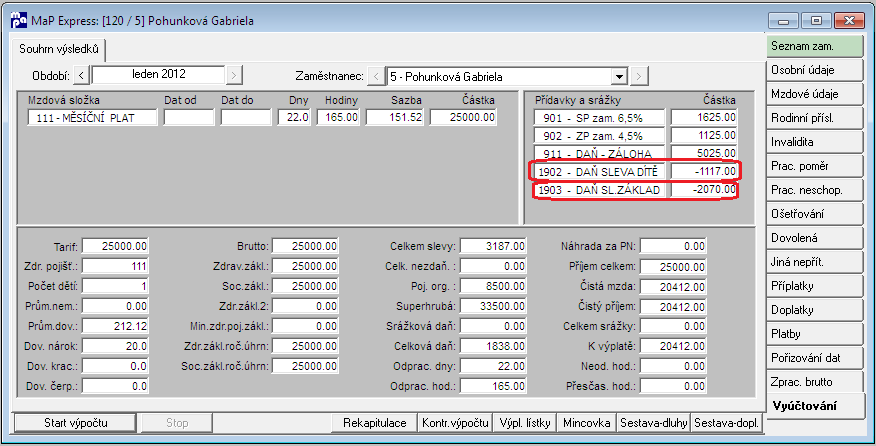Click the period field 'leden 2012'

[159, 74]
